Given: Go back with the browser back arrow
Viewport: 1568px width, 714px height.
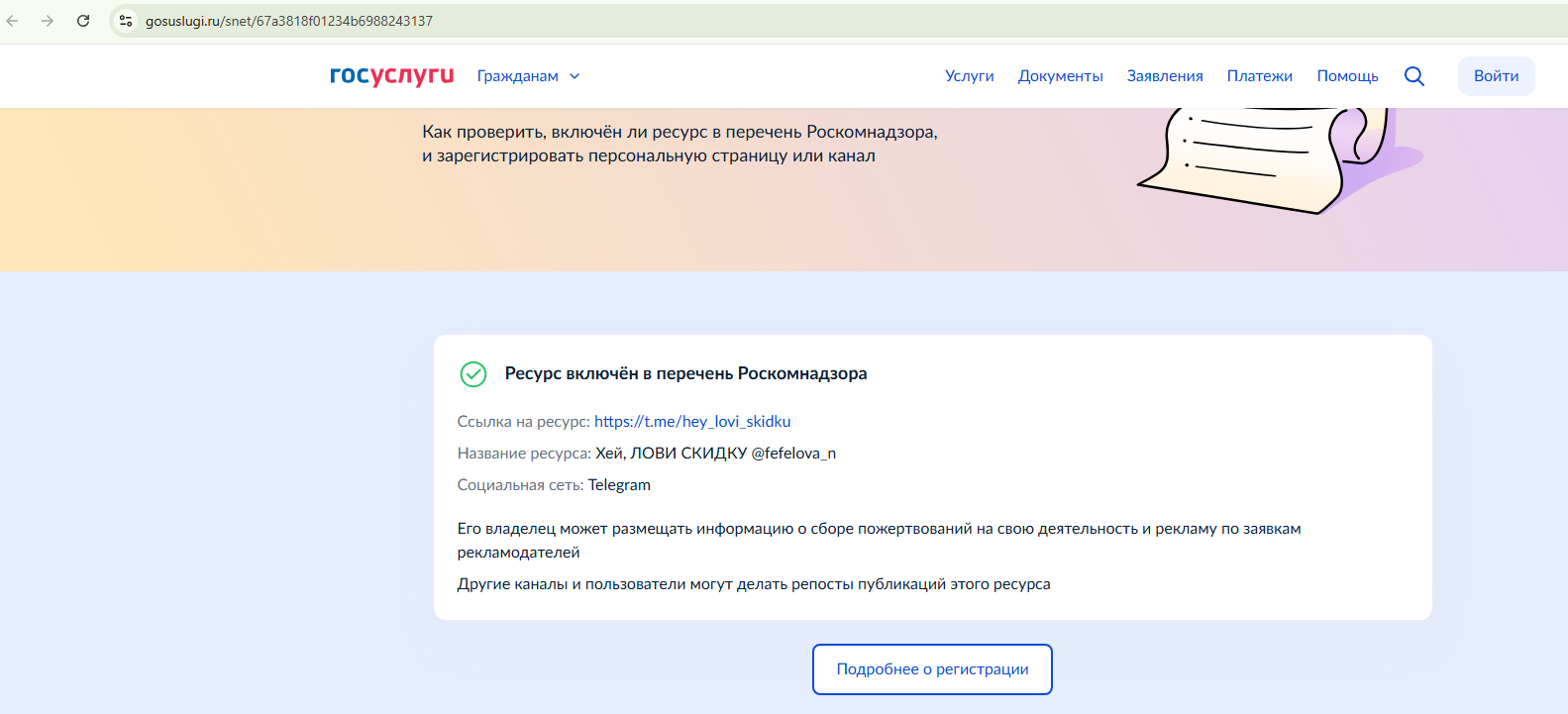Looking at the screenshot, I should point(13,21).
